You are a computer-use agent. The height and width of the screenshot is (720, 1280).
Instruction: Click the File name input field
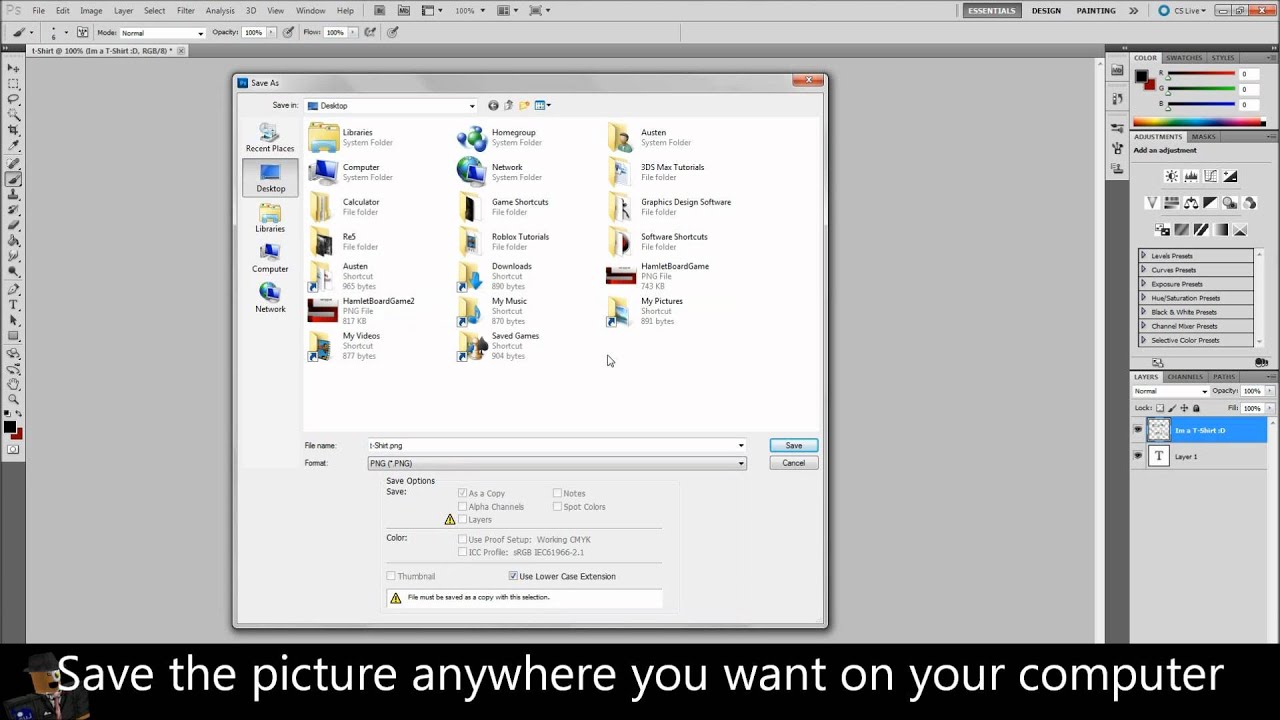tap(551, 445)
